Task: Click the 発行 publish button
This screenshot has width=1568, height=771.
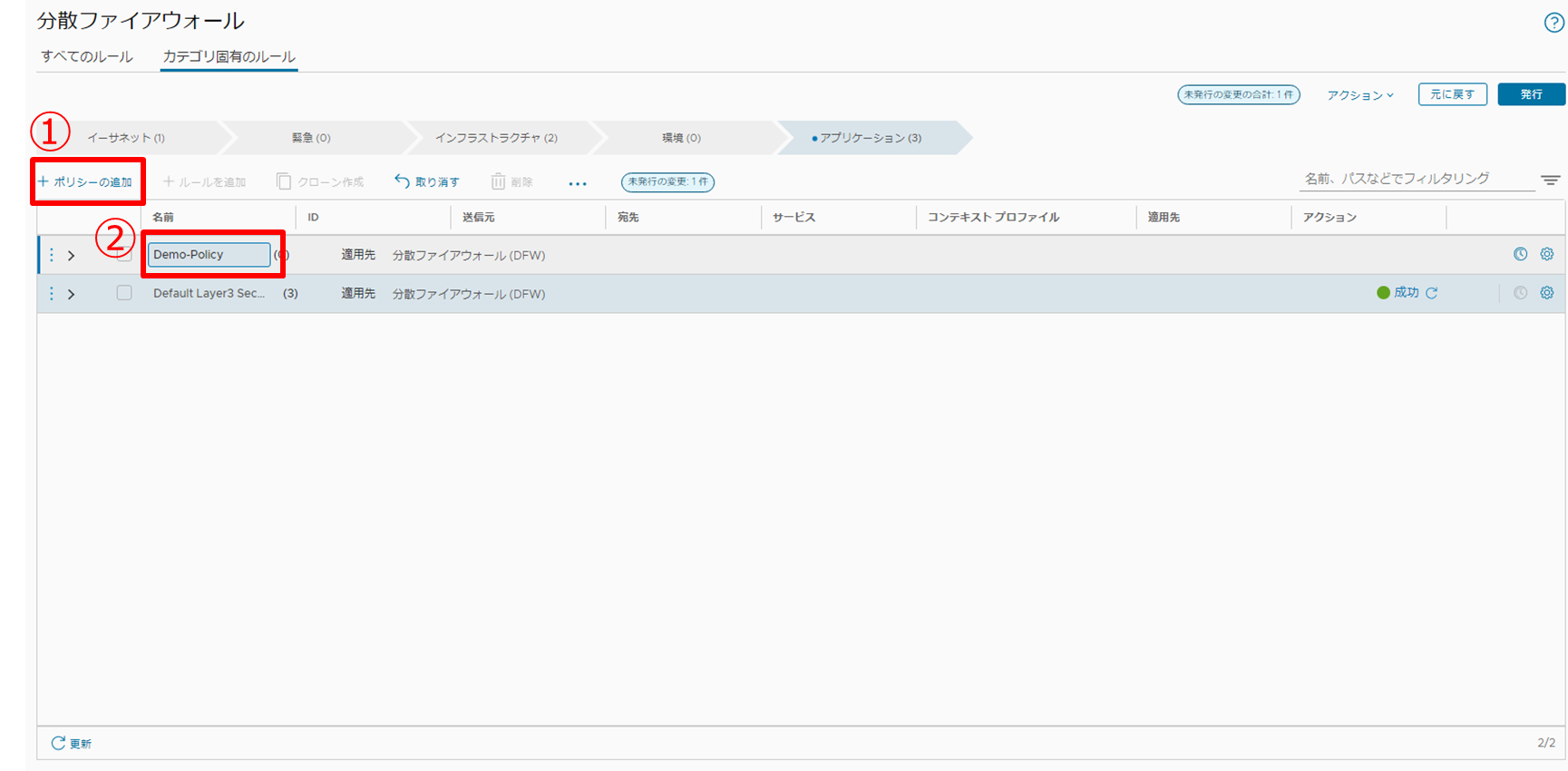Action: point(1531,94)
